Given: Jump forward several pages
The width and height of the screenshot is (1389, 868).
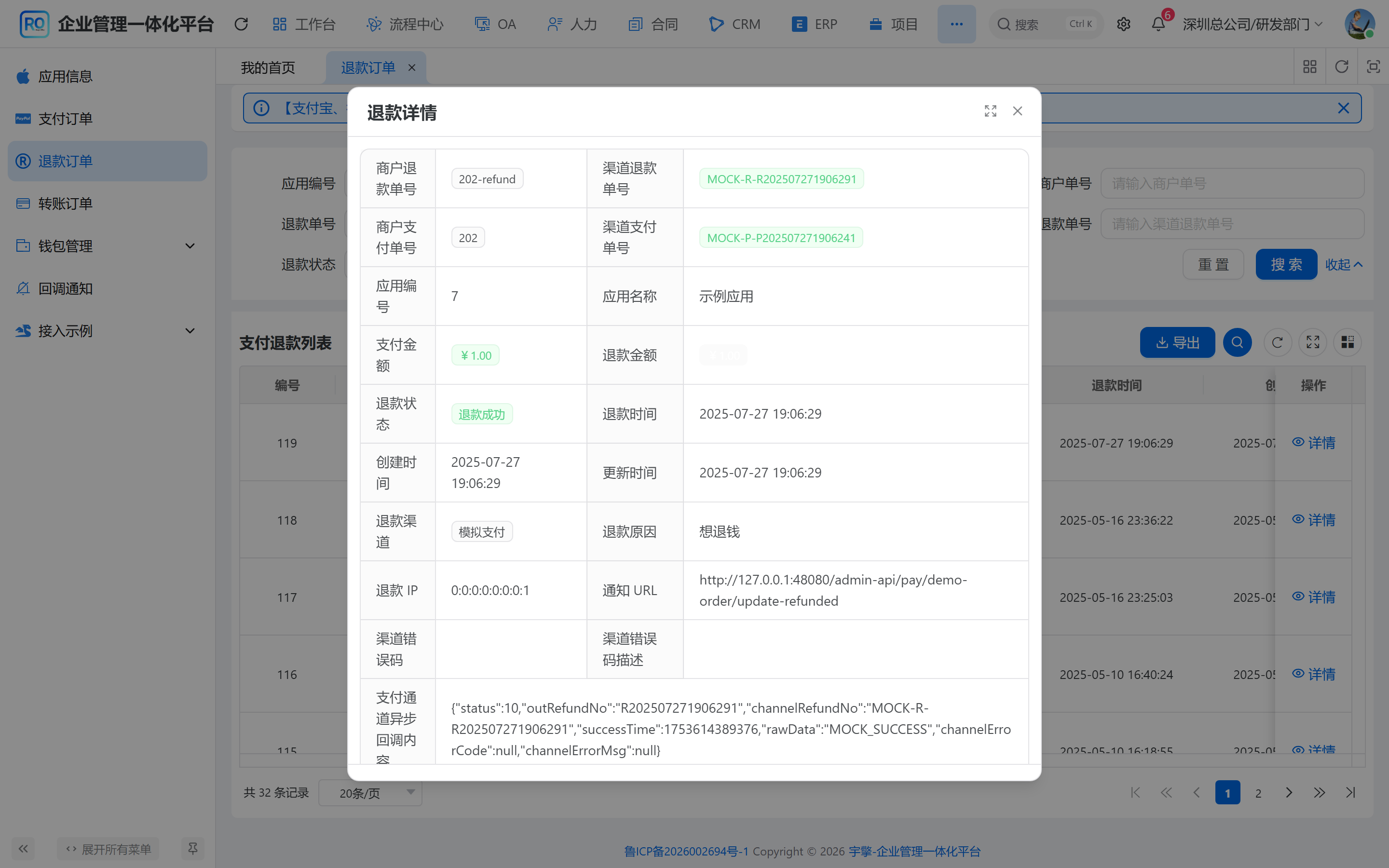Looking at the screenshot, I should pyautogui.click(x=1320, y=793).
